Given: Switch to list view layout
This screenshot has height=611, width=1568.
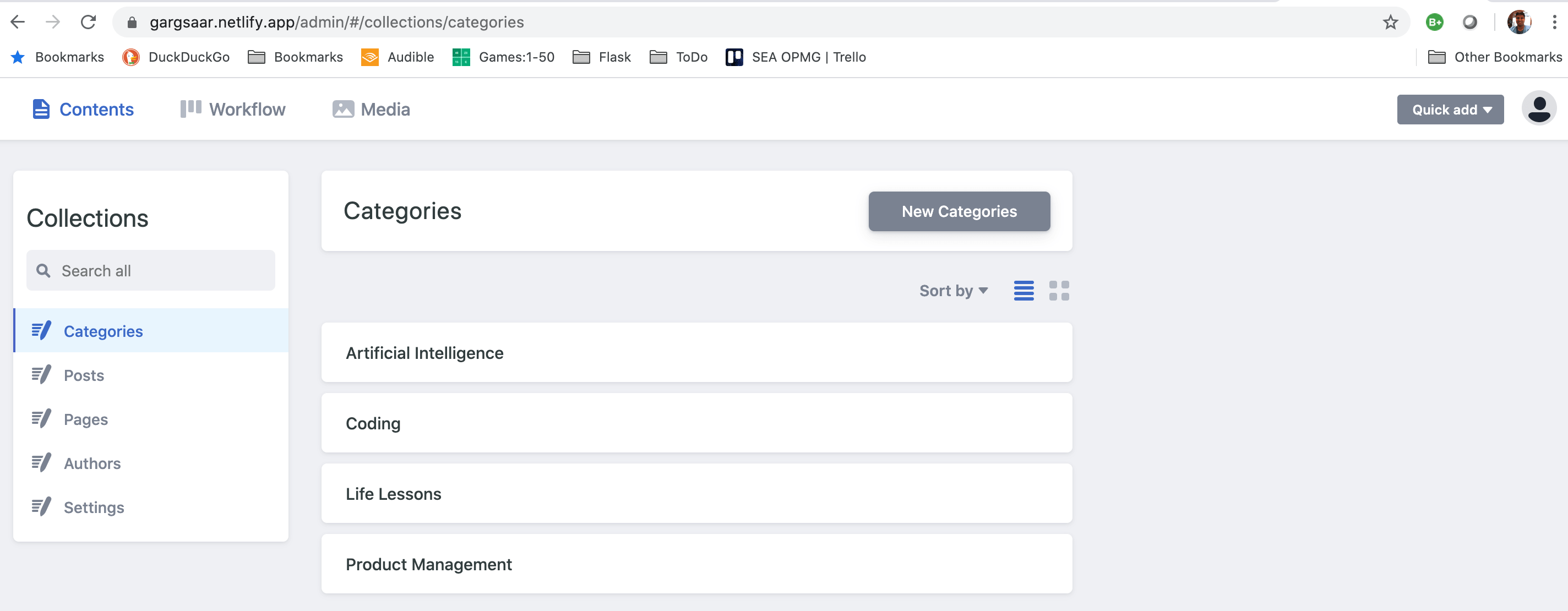Looking at the screenshot, I should pyautogui.click(x=1023, y=291).
